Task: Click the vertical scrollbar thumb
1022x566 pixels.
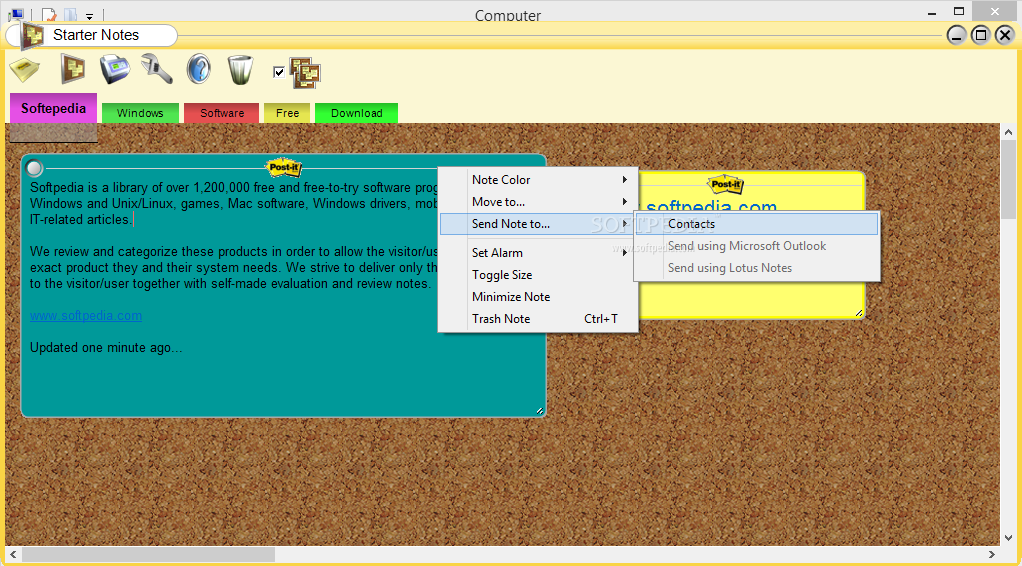Action: coord(1008,179)
